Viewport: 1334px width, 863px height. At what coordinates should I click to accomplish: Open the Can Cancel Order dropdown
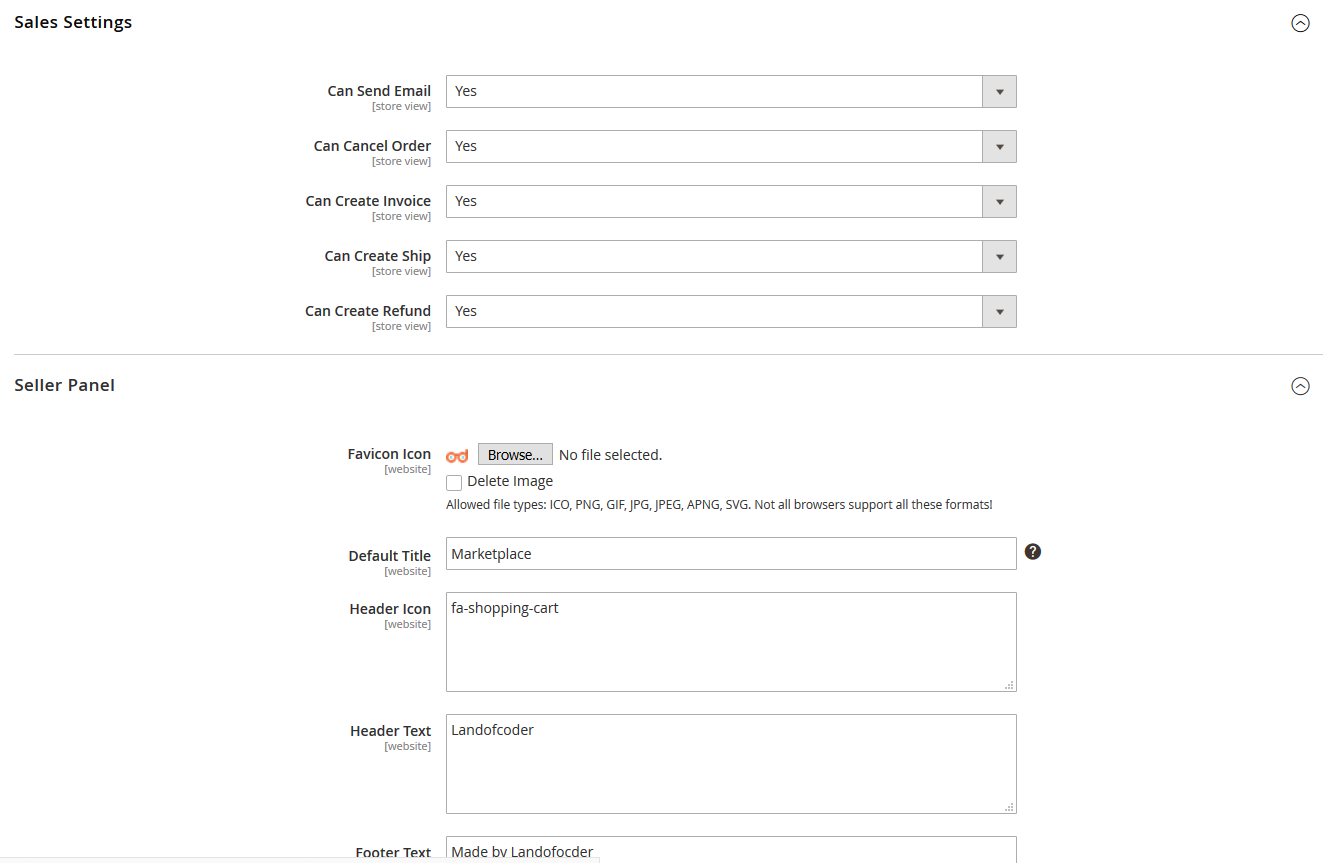pyautogui.click(x=730, y=146)
